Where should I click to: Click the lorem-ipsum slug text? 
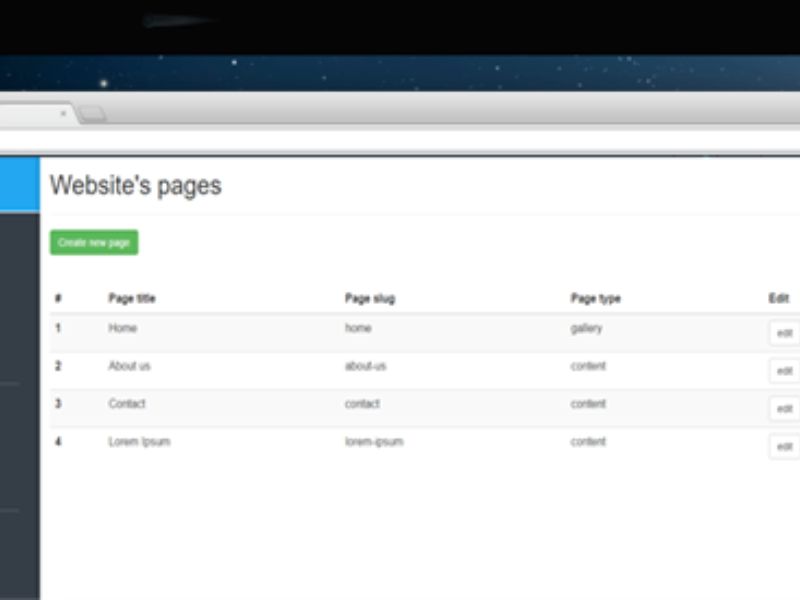click(374, 442)
